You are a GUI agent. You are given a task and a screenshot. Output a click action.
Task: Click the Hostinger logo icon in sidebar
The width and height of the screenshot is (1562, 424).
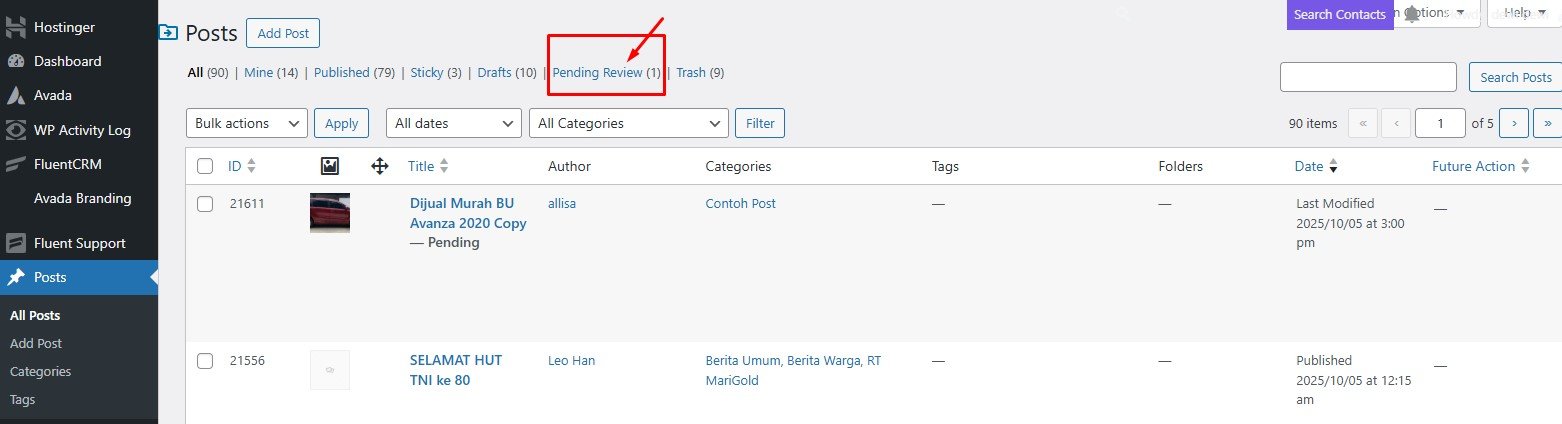click(15, 27)
